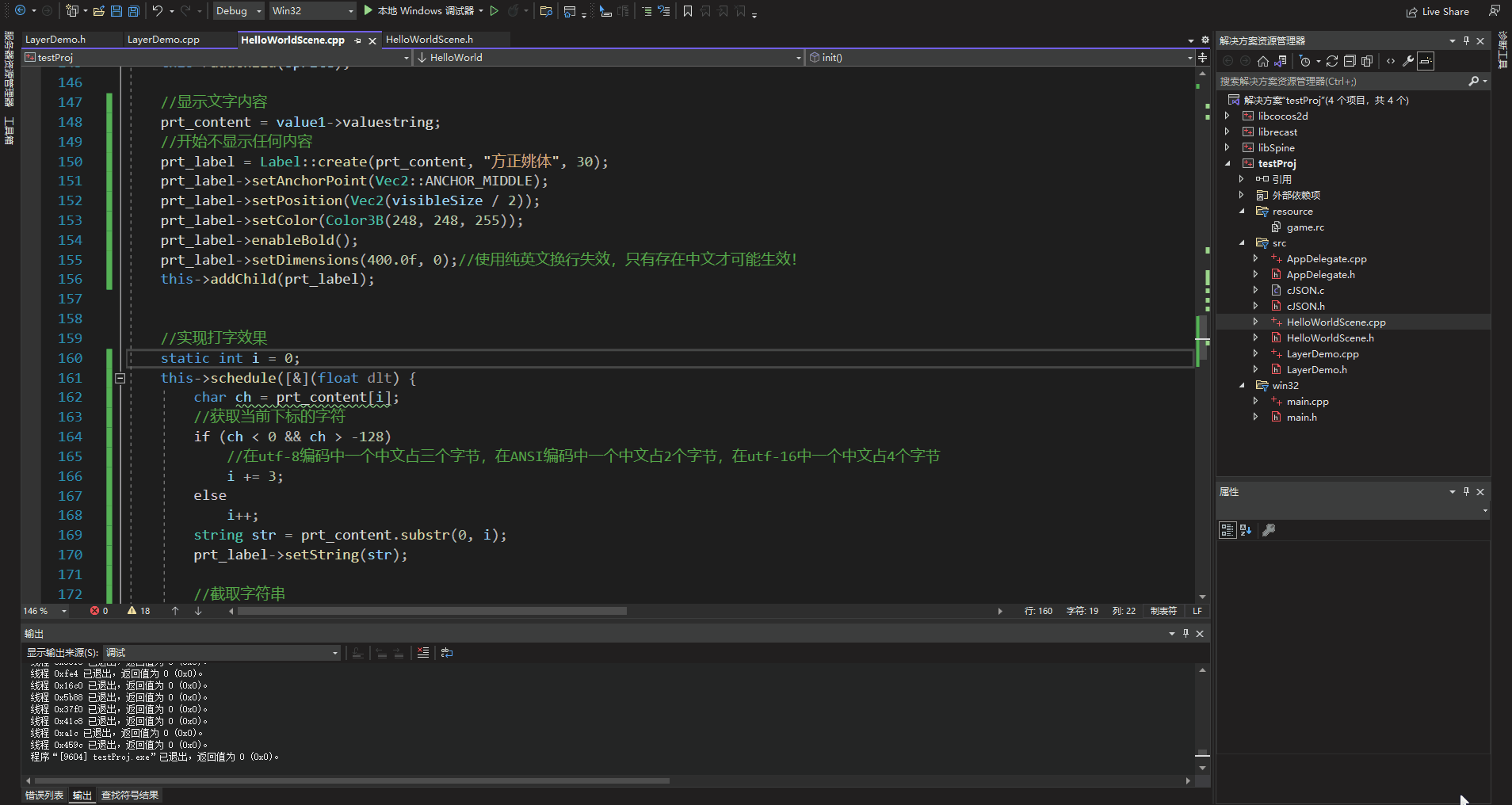The image size is (1512, 805).
Task: Clear all output text icon
Action: coord(423,652)
